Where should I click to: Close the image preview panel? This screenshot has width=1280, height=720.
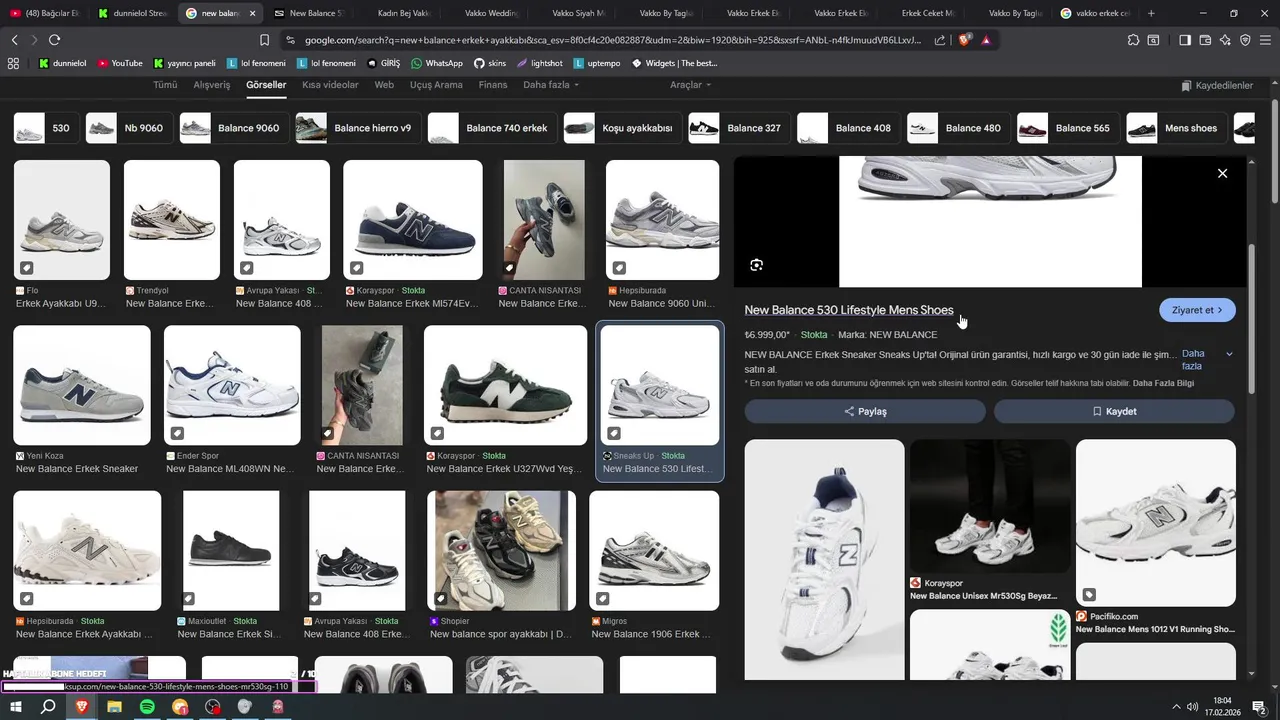(1222, 173)
